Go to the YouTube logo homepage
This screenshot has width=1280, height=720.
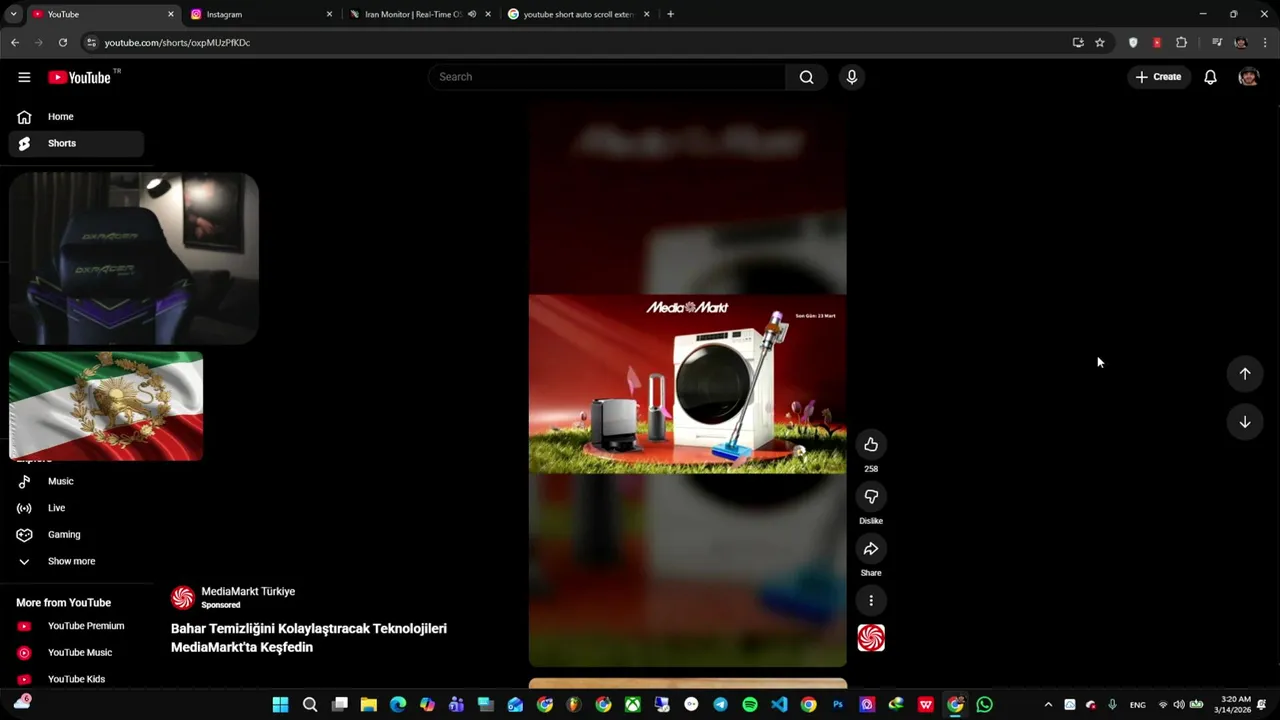click(79, 77)
